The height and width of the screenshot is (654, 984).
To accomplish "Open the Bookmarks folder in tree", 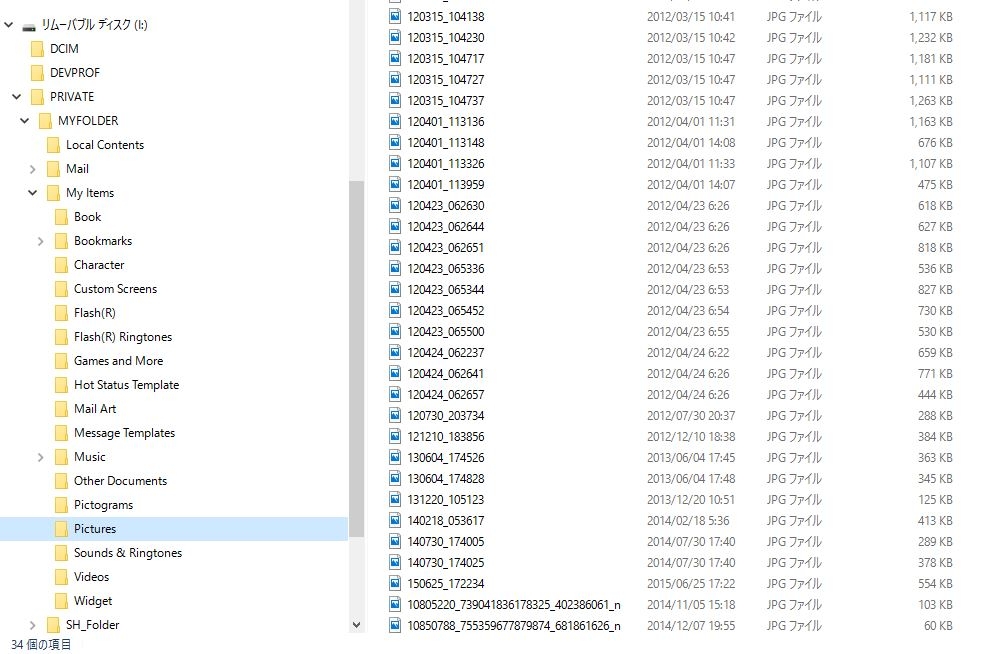I will [x=103, y=241].
